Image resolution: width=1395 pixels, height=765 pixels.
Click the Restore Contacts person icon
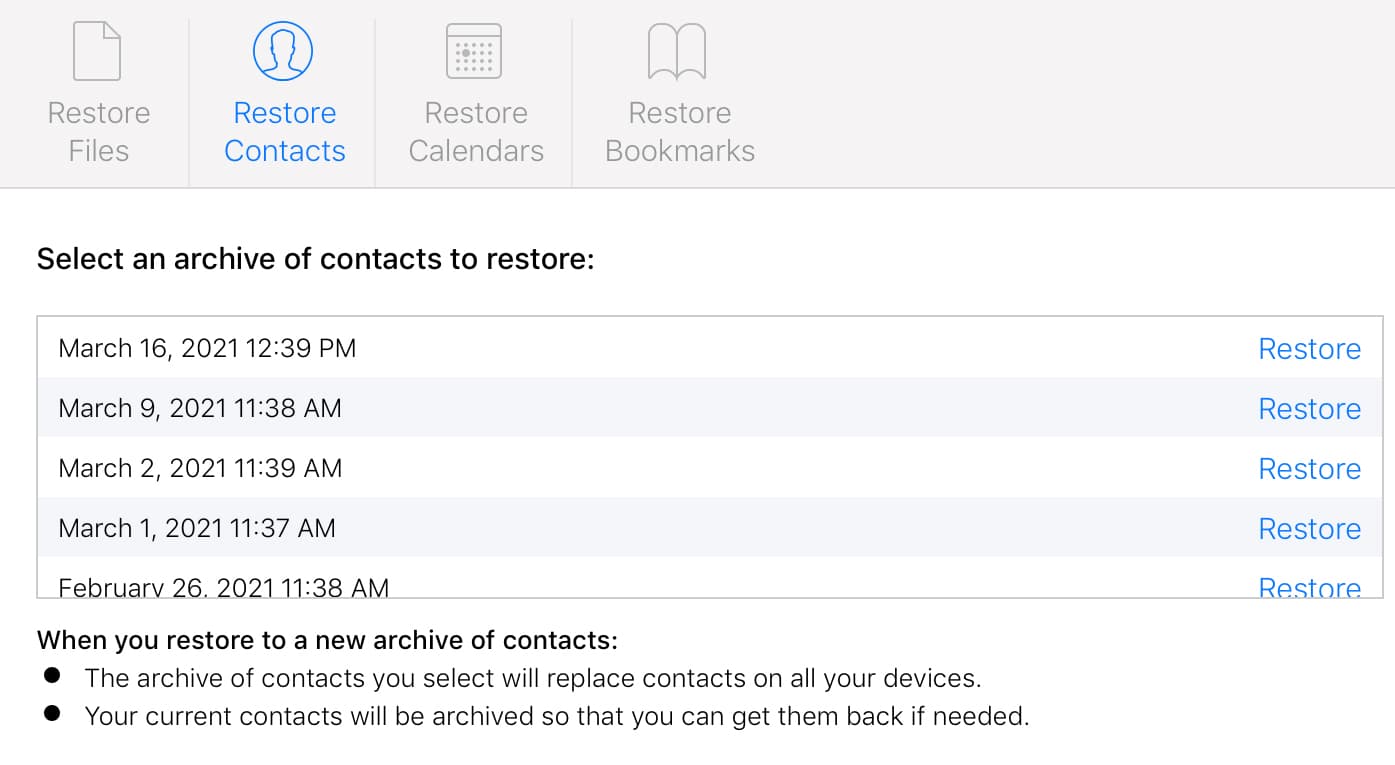[x=283, y=51]
